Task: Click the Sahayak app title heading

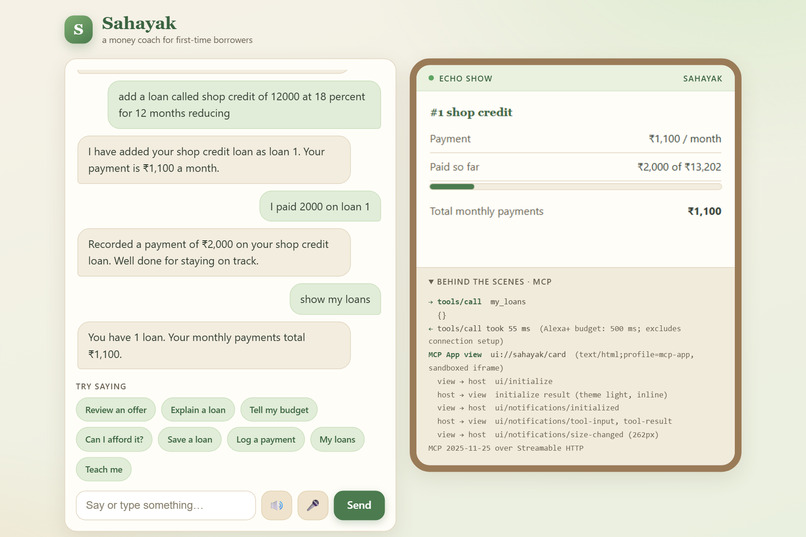Action: pos(139,23)
